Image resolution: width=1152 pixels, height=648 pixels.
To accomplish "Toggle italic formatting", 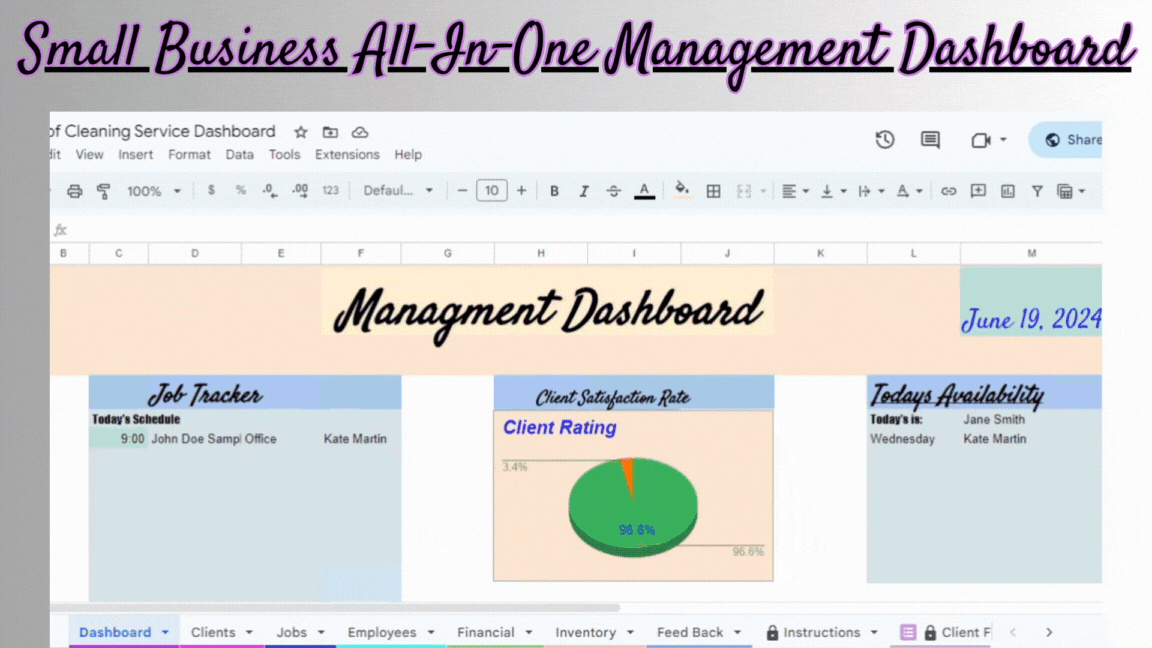I will point(583,191).
